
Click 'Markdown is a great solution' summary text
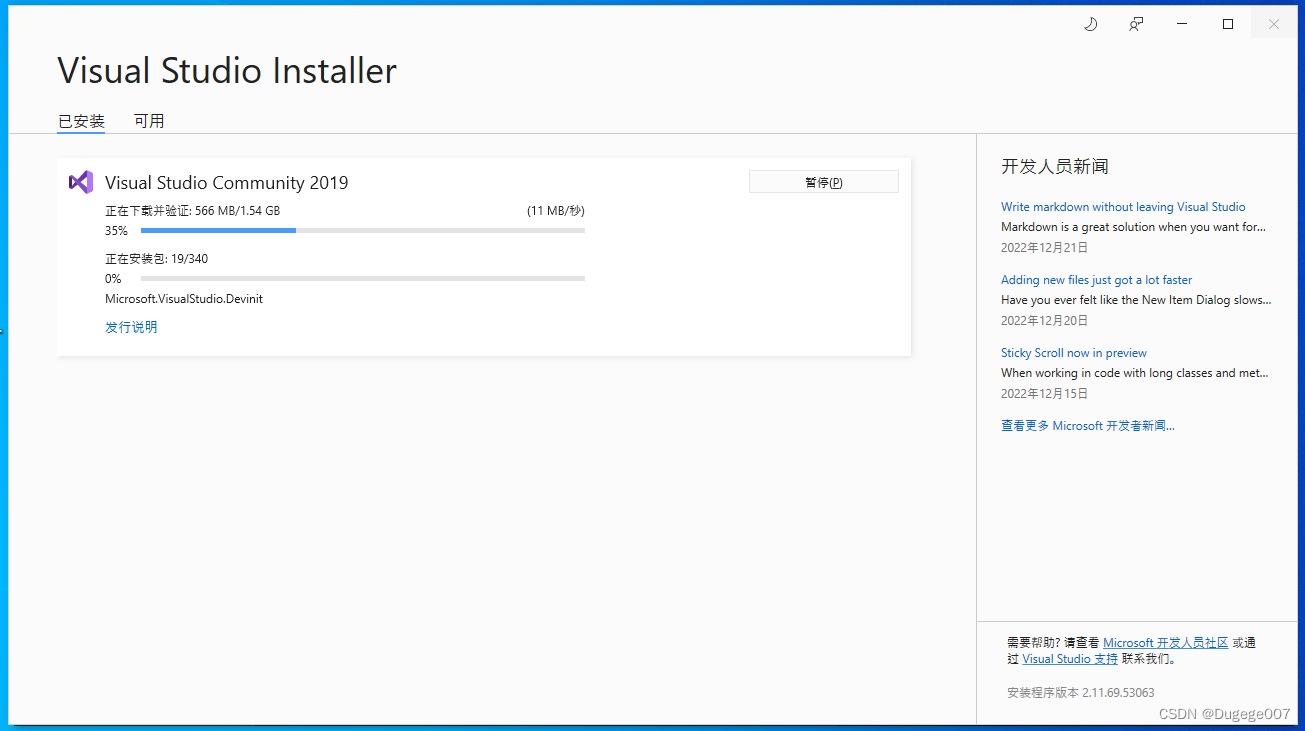tap(1134, 227)
